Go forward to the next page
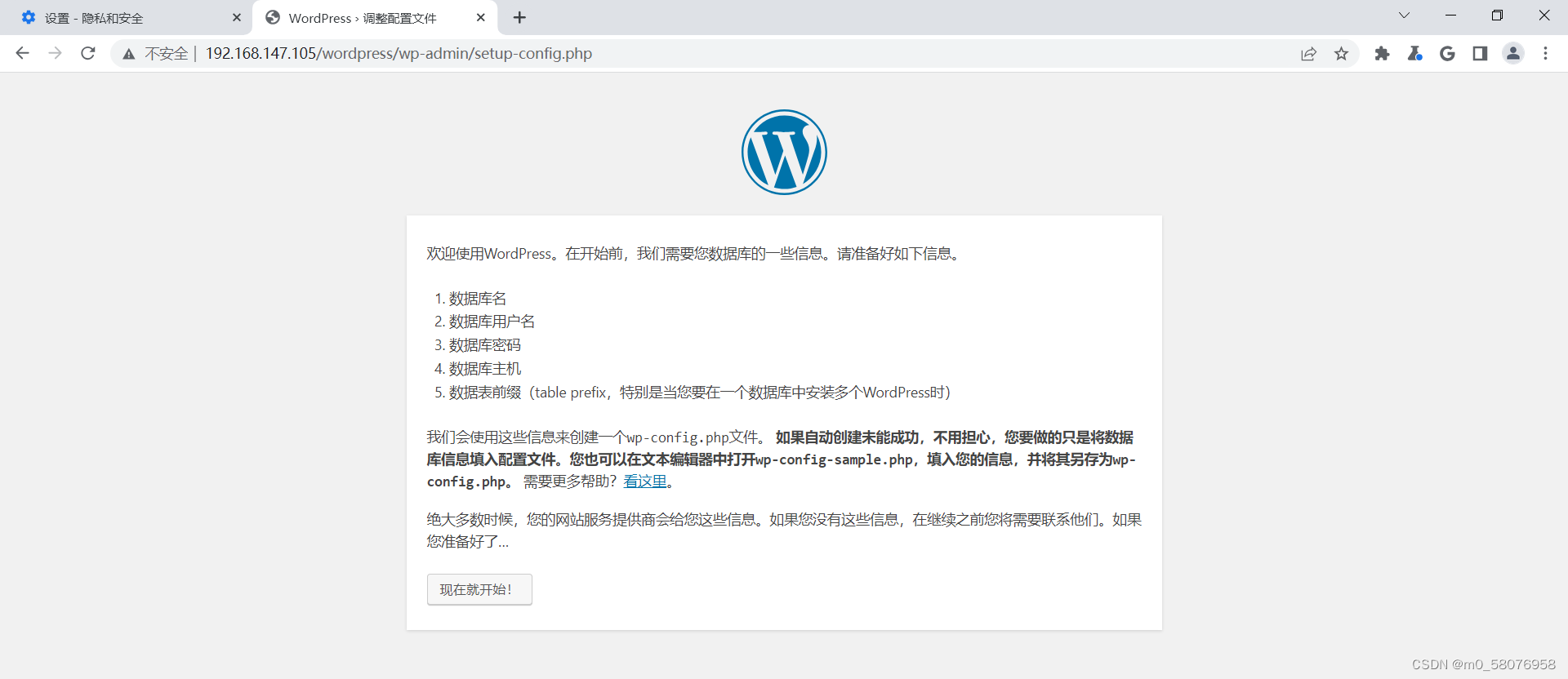Image resolution: width=1568 pixels, height=679 pixels. (x=55, y=53)
